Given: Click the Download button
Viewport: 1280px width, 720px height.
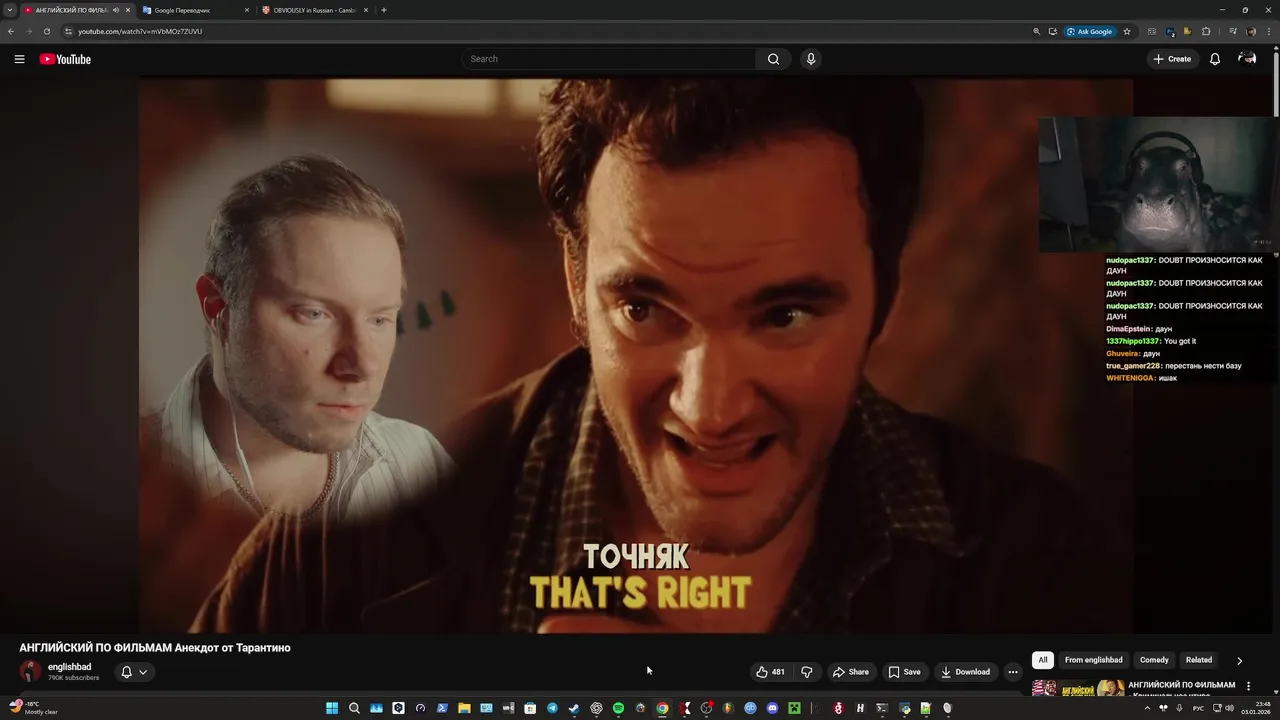Looking at the screenshot, I should [x=966, y=672].
